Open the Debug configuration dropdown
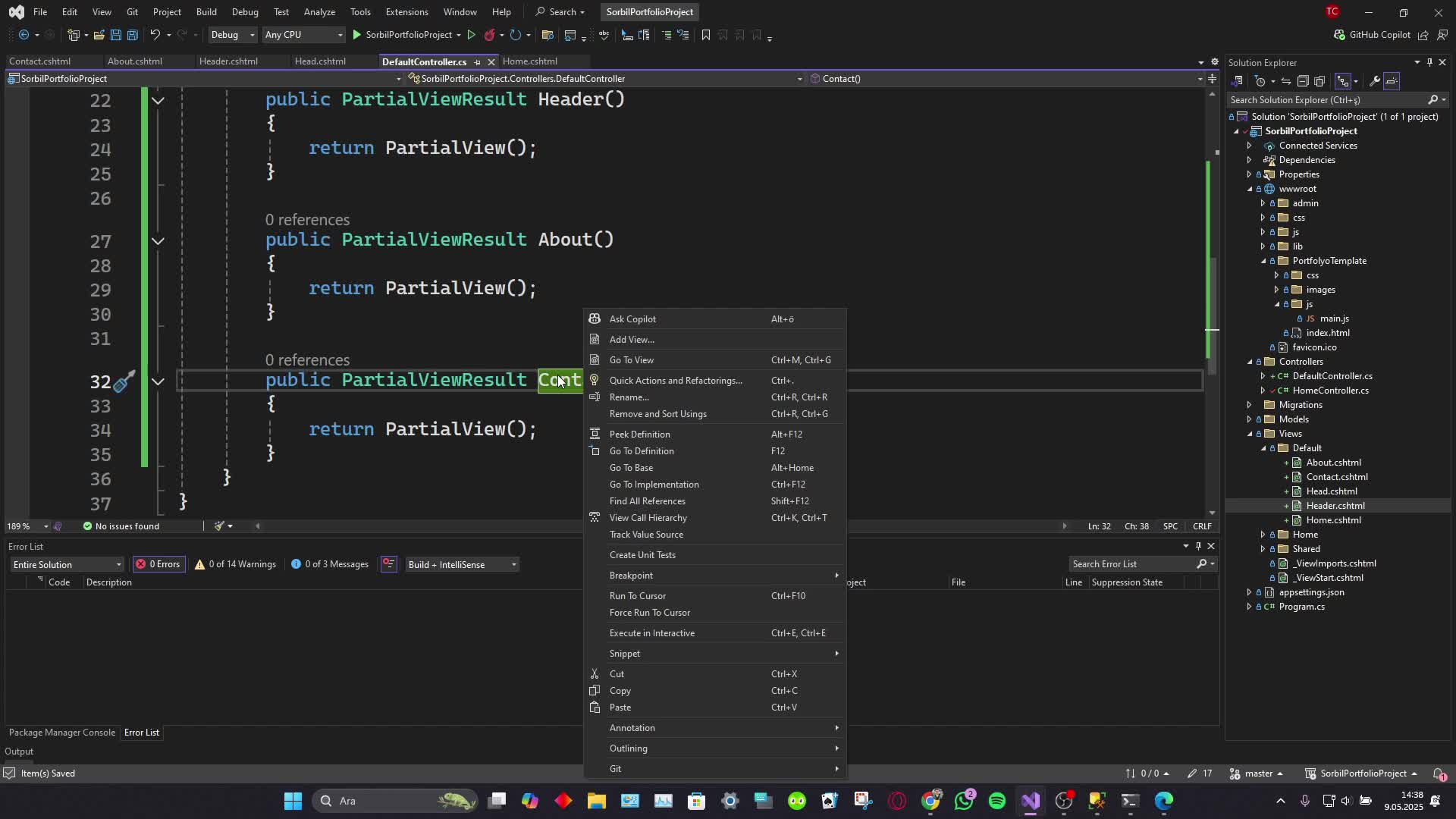 click(233, 35)
